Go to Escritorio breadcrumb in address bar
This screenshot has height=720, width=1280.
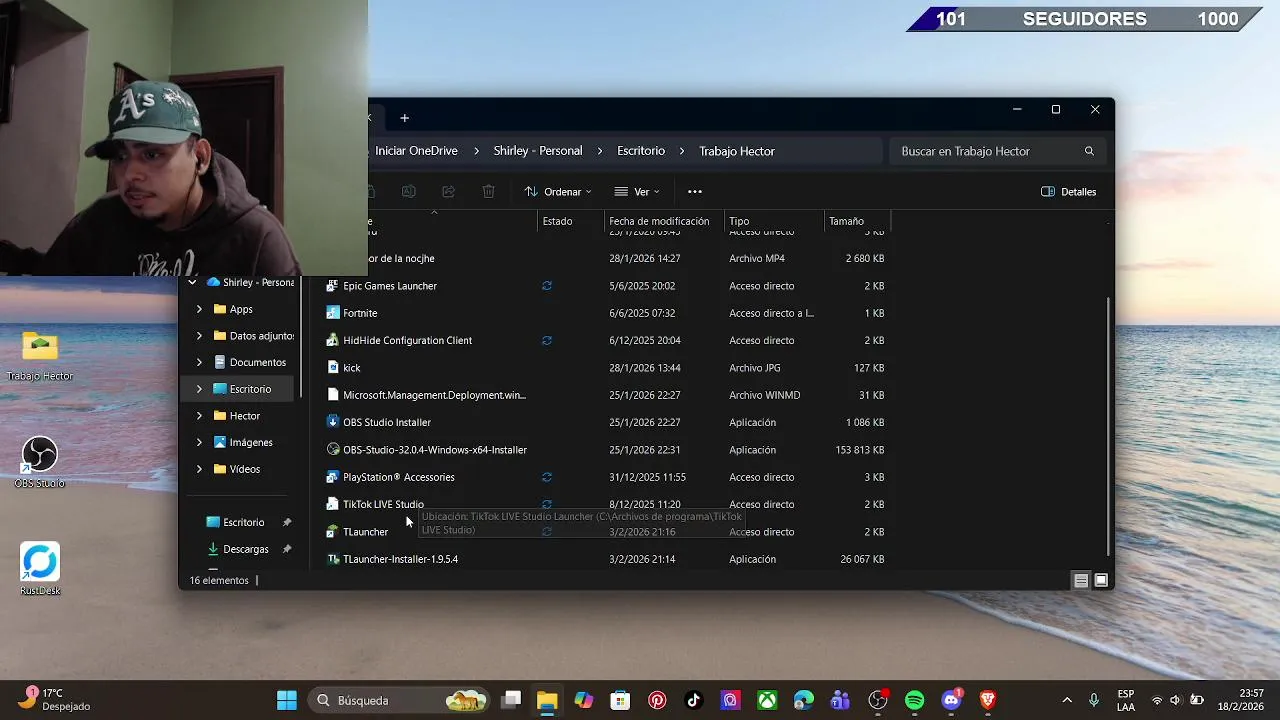pyautogui.click(x=641, y=151)
